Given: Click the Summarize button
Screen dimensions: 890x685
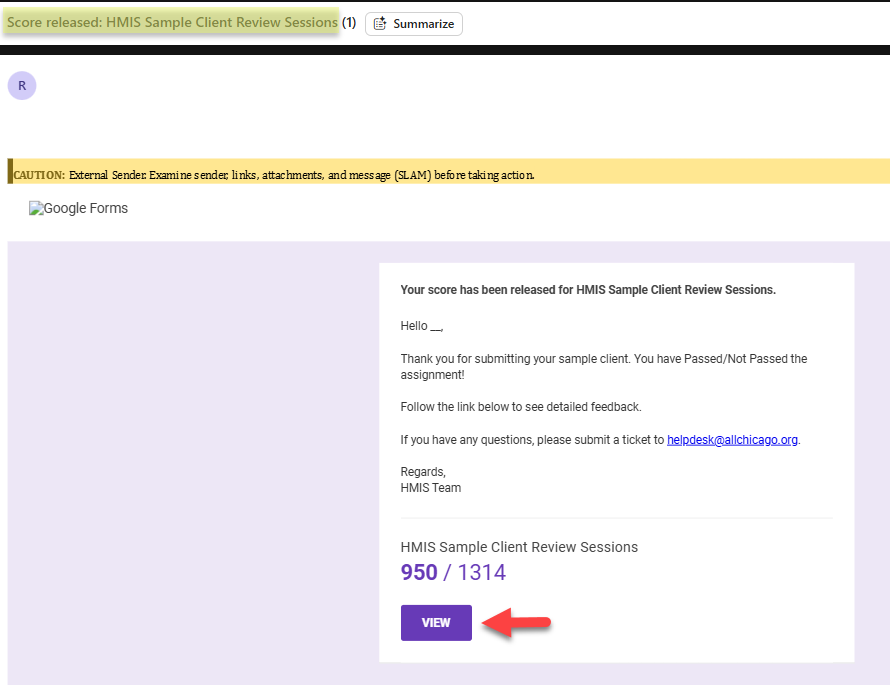Looking at the screenshot, I should coord(414,23).
